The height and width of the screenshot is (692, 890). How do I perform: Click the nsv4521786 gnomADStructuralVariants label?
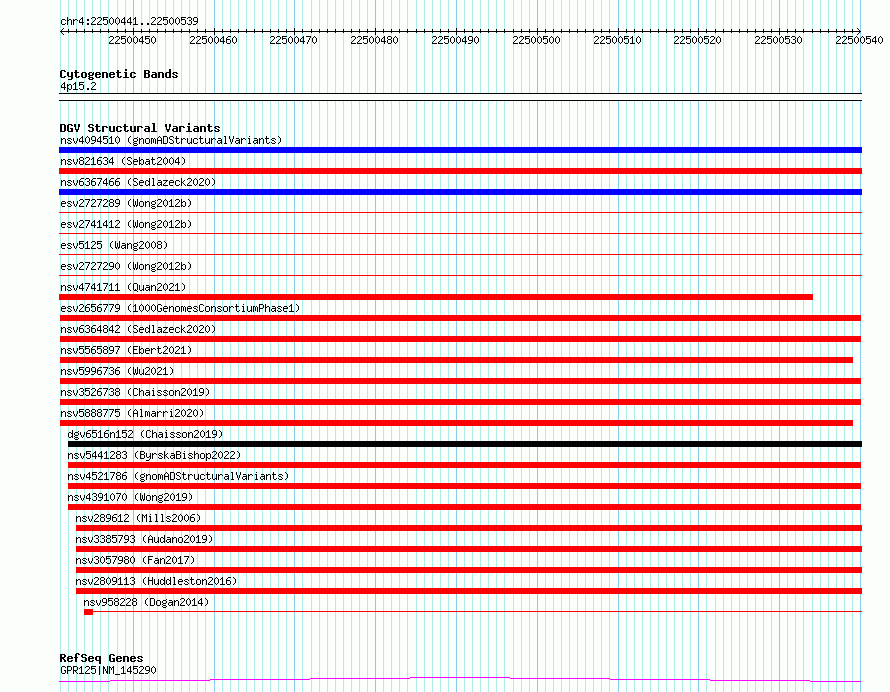[x=178, y=476]
